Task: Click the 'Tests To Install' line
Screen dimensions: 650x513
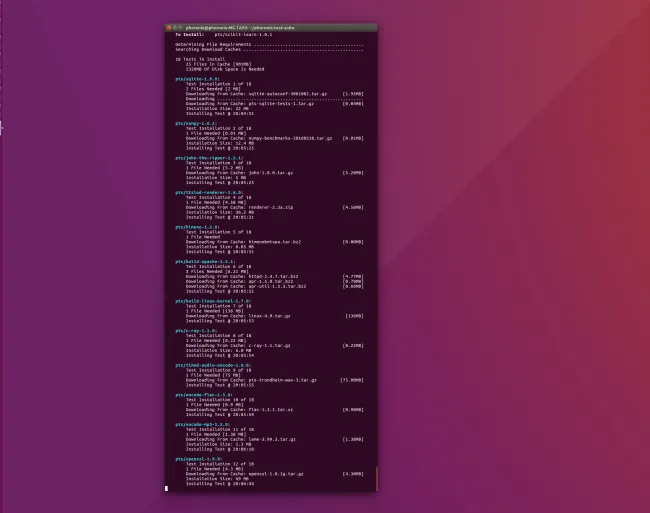Action: [200, 59]
